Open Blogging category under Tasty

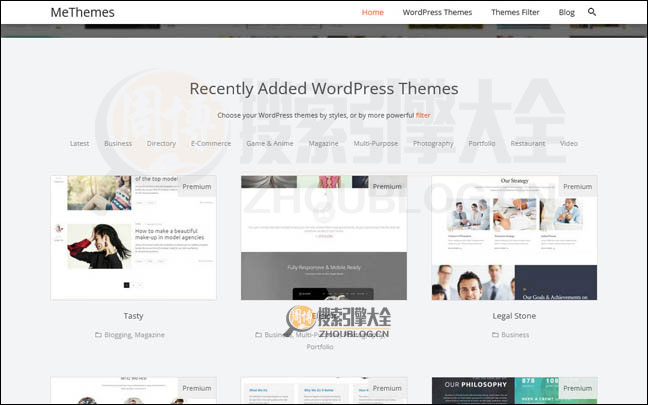118,335
